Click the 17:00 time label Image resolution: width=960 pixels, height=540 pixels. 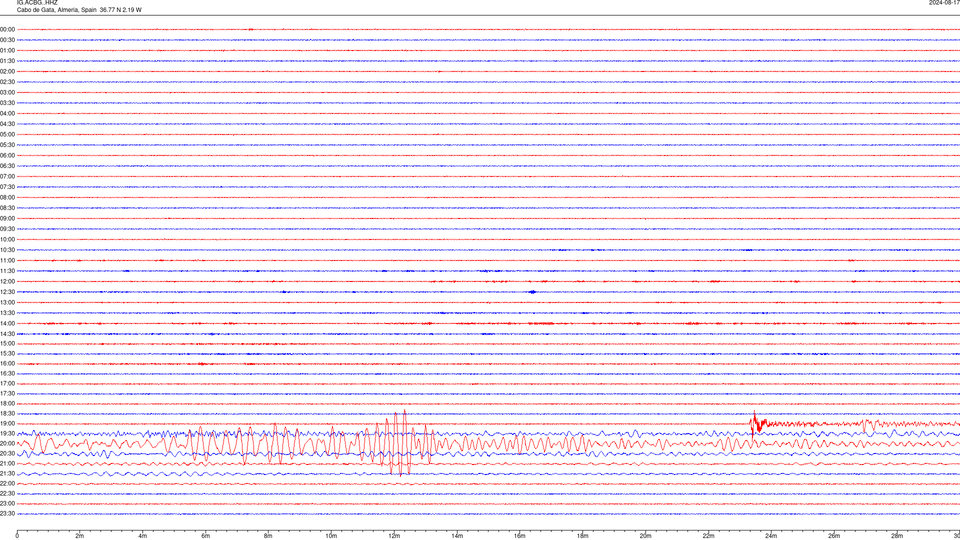(7, 384)
